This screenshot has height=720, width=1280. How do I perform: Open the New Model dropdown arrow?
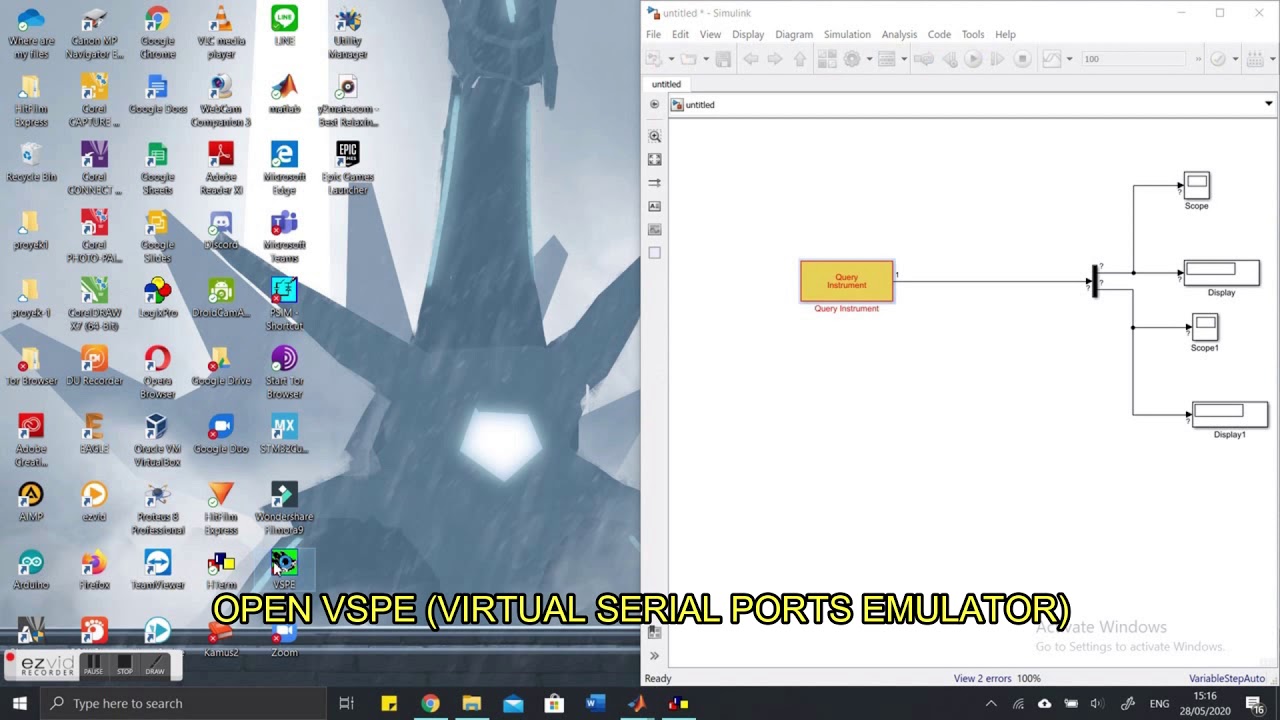pos(671,59)
